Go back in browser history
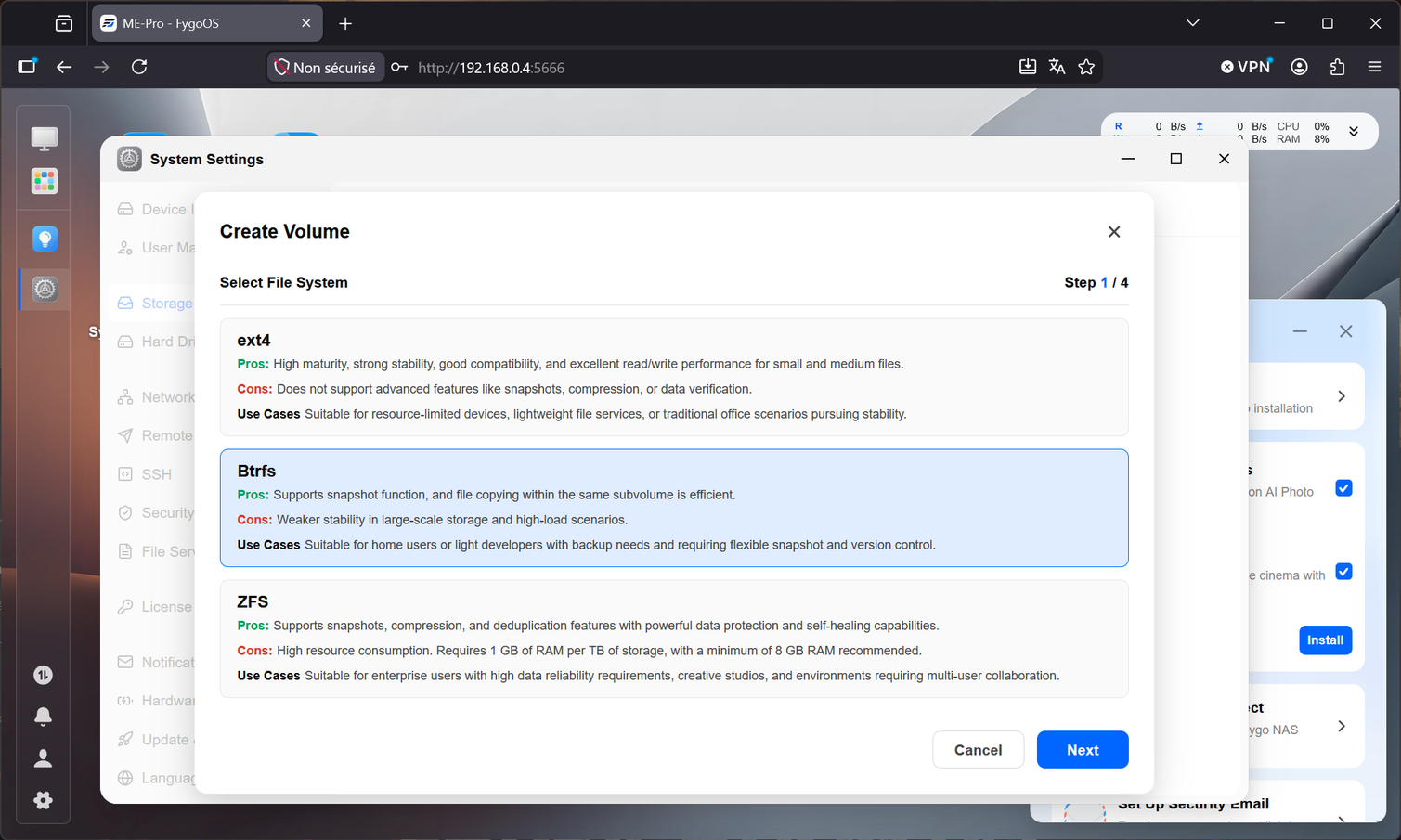 pos(63,67)
